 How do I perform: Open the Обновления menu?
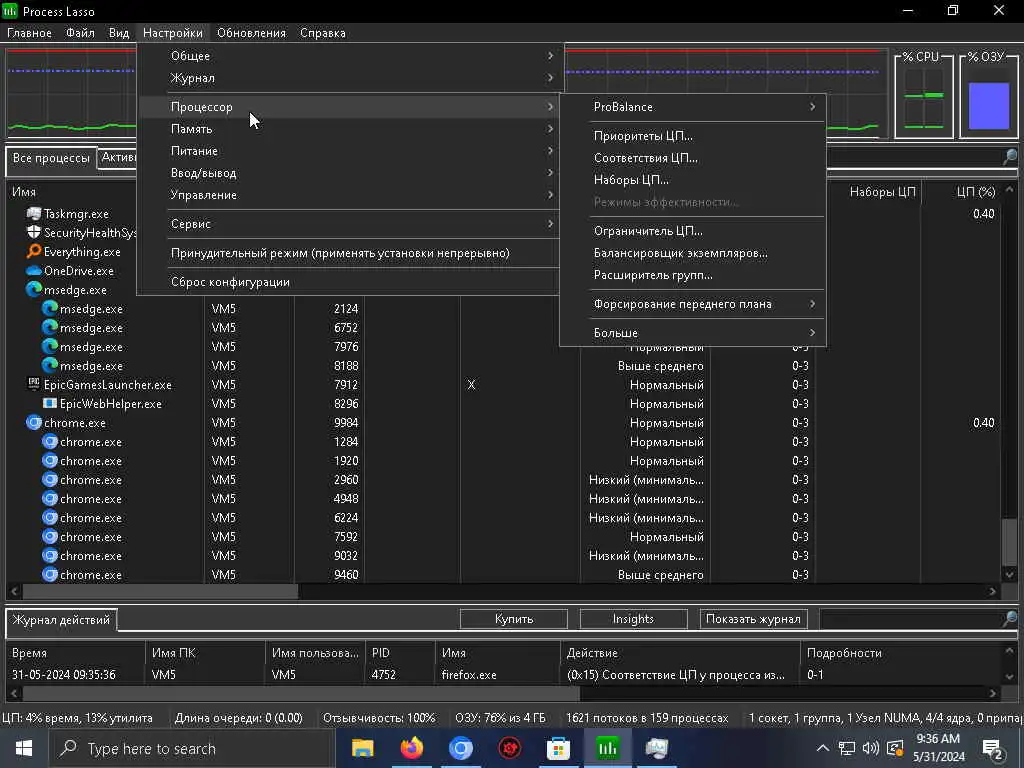pyautogui.click(x=251, y=33)
